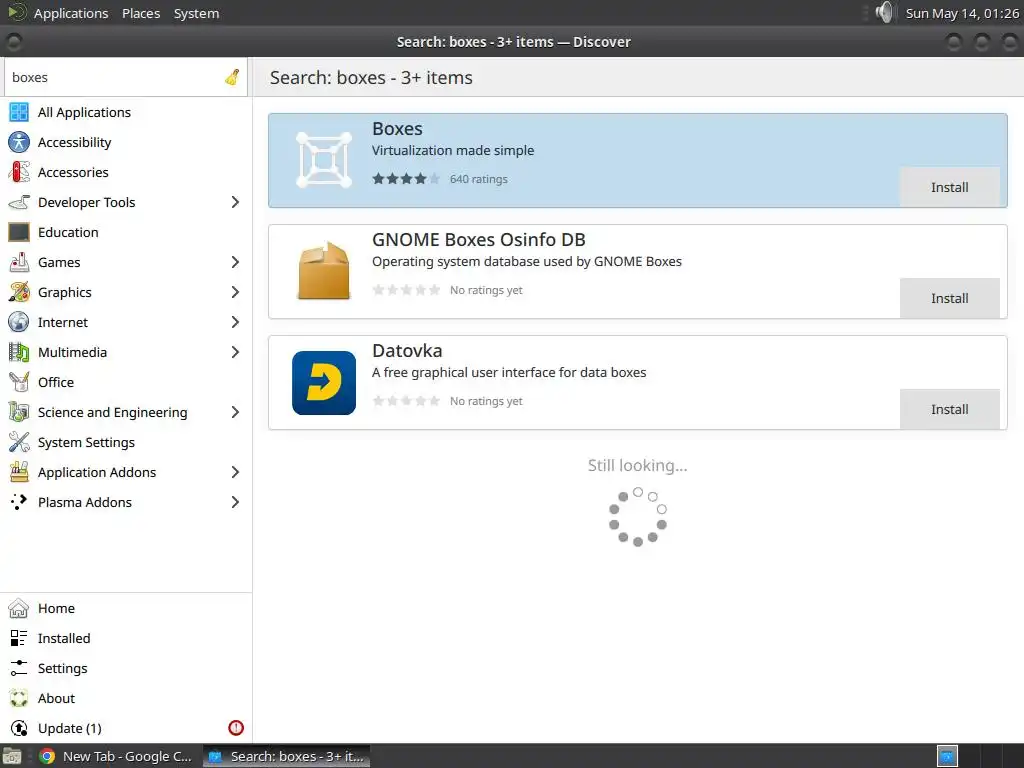This screenshot has width=1024, height=768.
Task: Open the GNOME Boxes Osinfo DB package icon
Action: pos(324,272)
